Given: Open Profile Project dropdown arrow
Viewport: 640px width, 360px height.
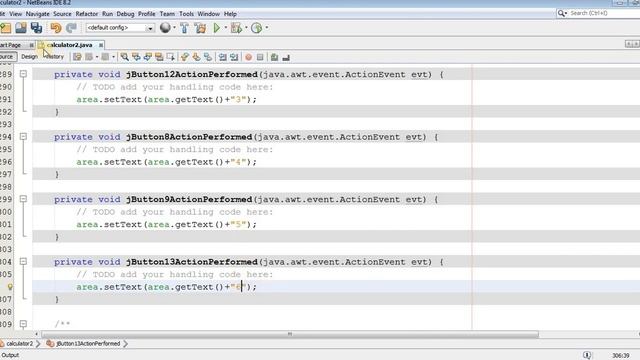Looking at the screenshot, I should pos(267,28).
